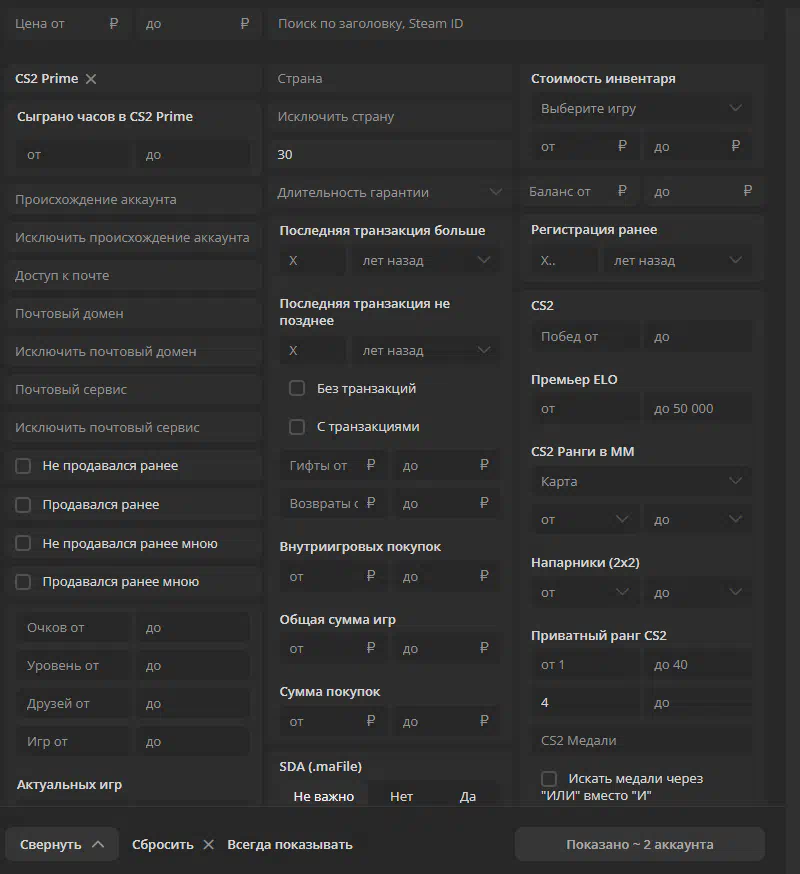Image resolution: width=800 pixels, height=874 pixels.
Task: Open Последняя транзакция больше units dropdown
Action: (x=425, y=260)
